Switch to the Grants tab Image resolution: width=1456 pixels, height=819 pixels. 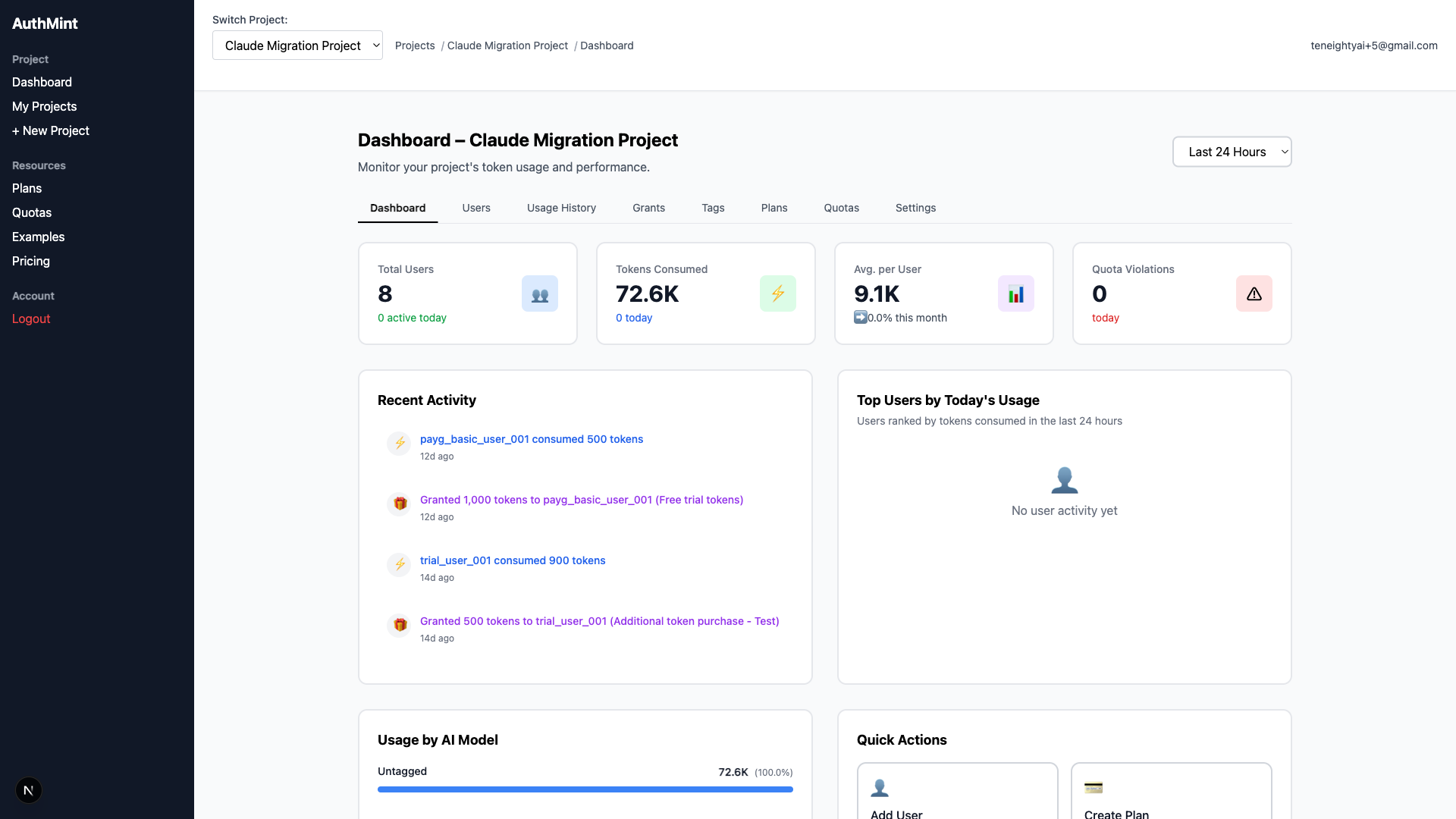[x=648, y=208]
